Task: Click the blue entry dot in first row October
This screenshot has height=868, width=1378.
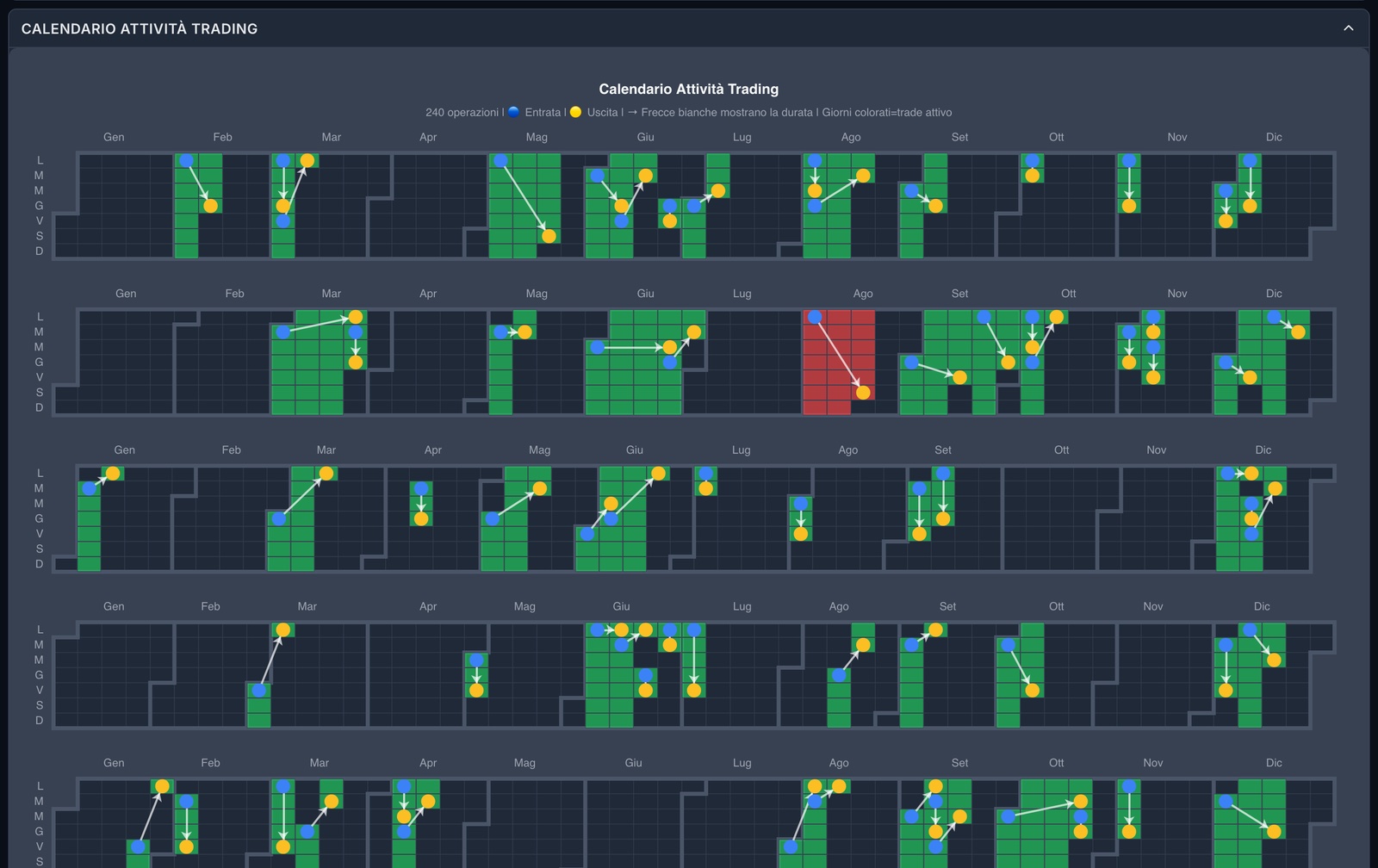Action: click(x=1032, y=160)
